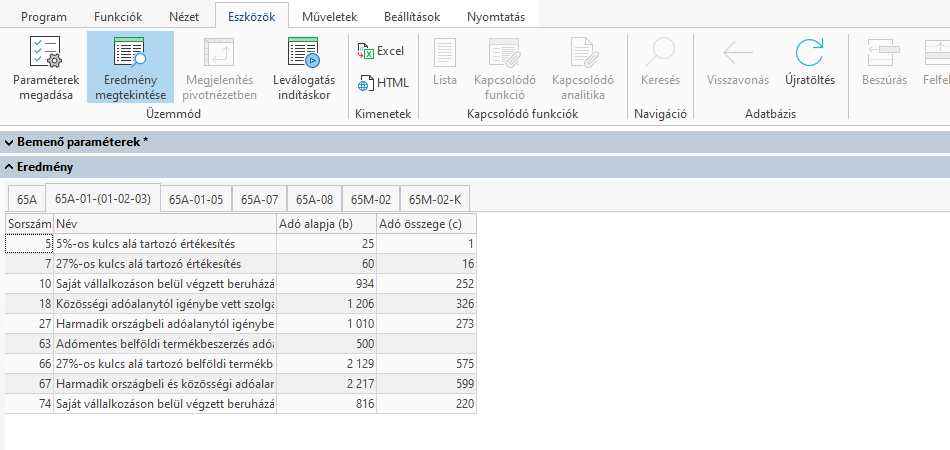Screen dimensions: 950x450
Task: Click row 74 'Saját vállalkozáson belül' name
Action: [x=165, y=404]
